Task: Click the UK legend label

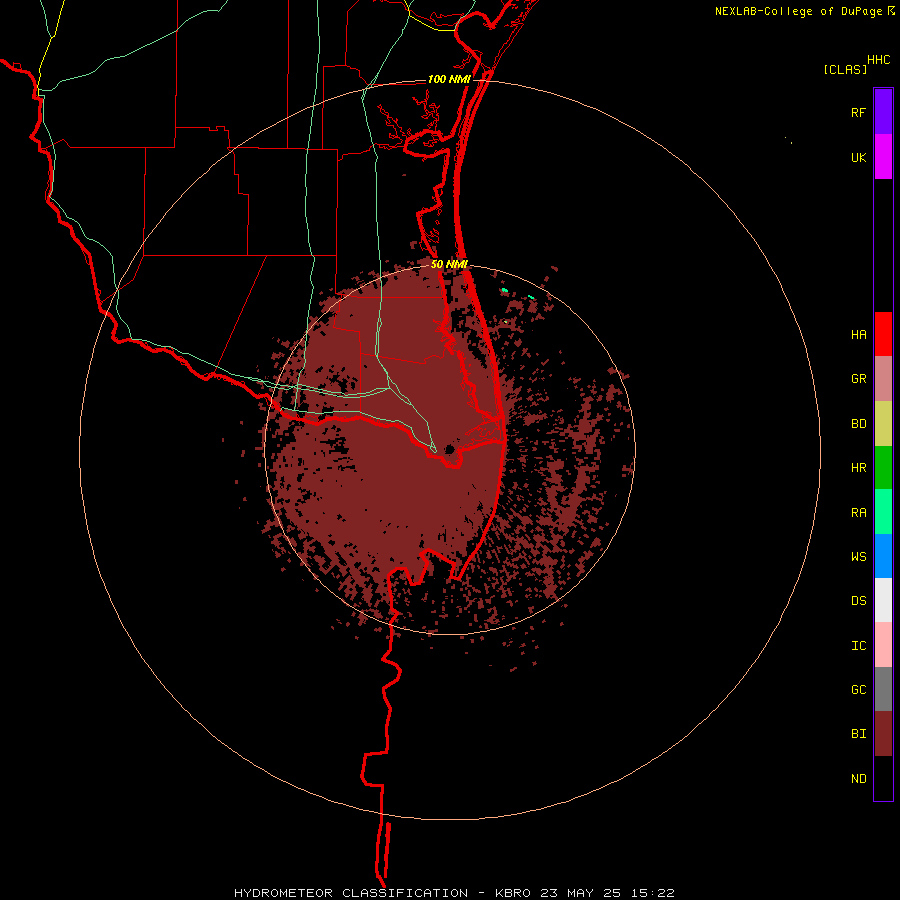Action: click(858, 157)
